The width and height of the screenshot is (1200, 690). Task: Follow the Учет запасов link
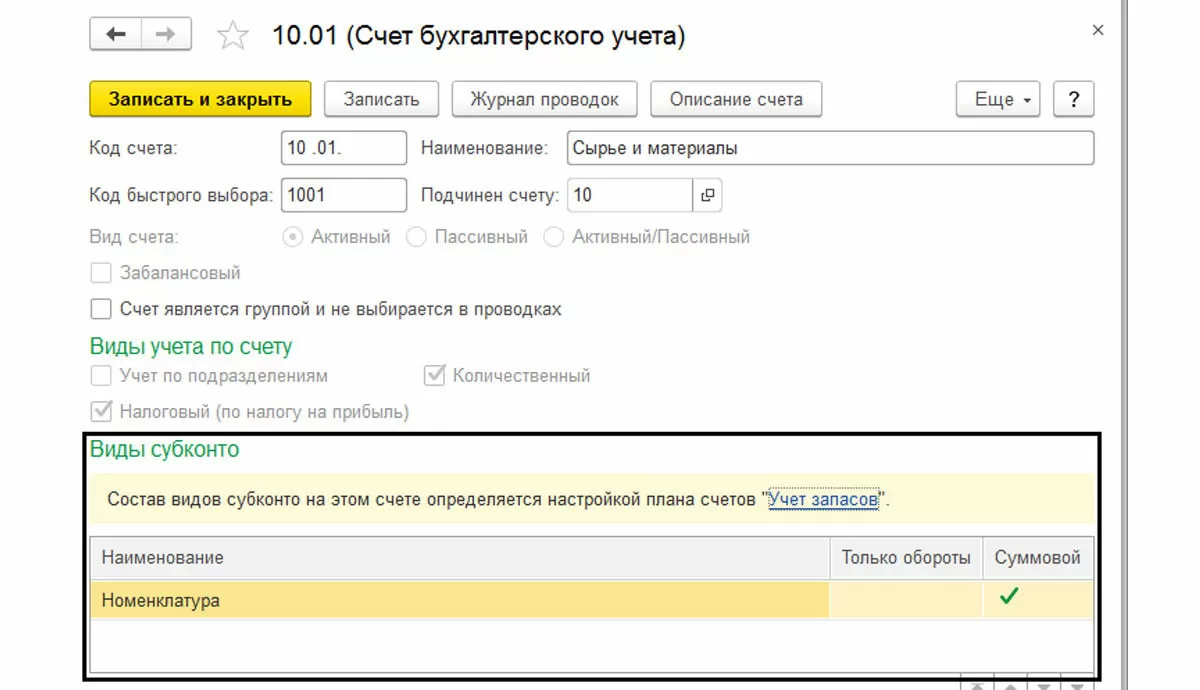click(x=823, y=499)
